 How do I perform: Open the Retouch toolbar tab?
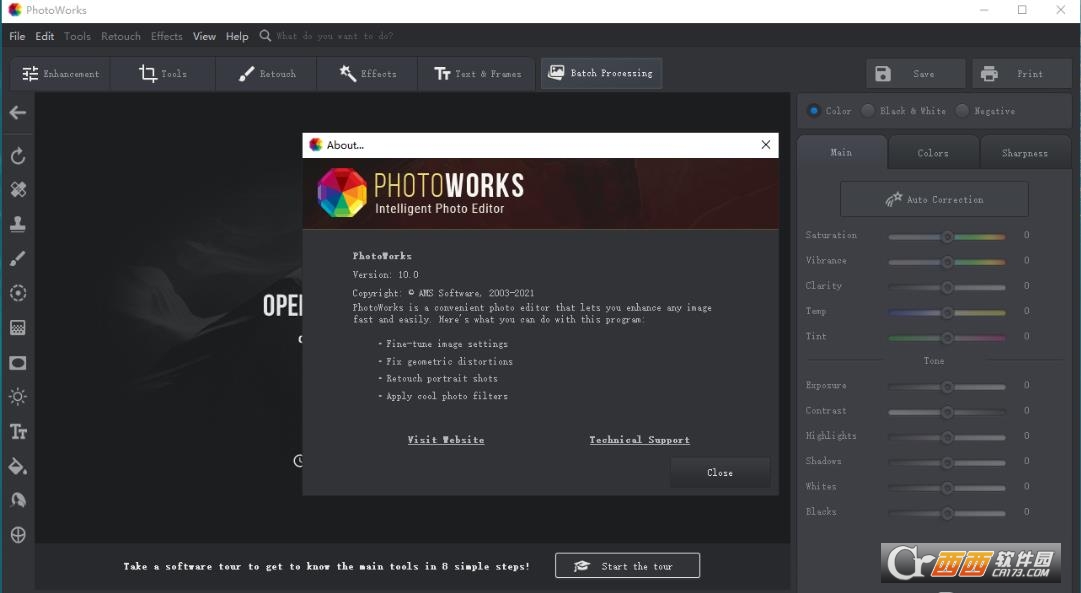click(x=266, y=74)
